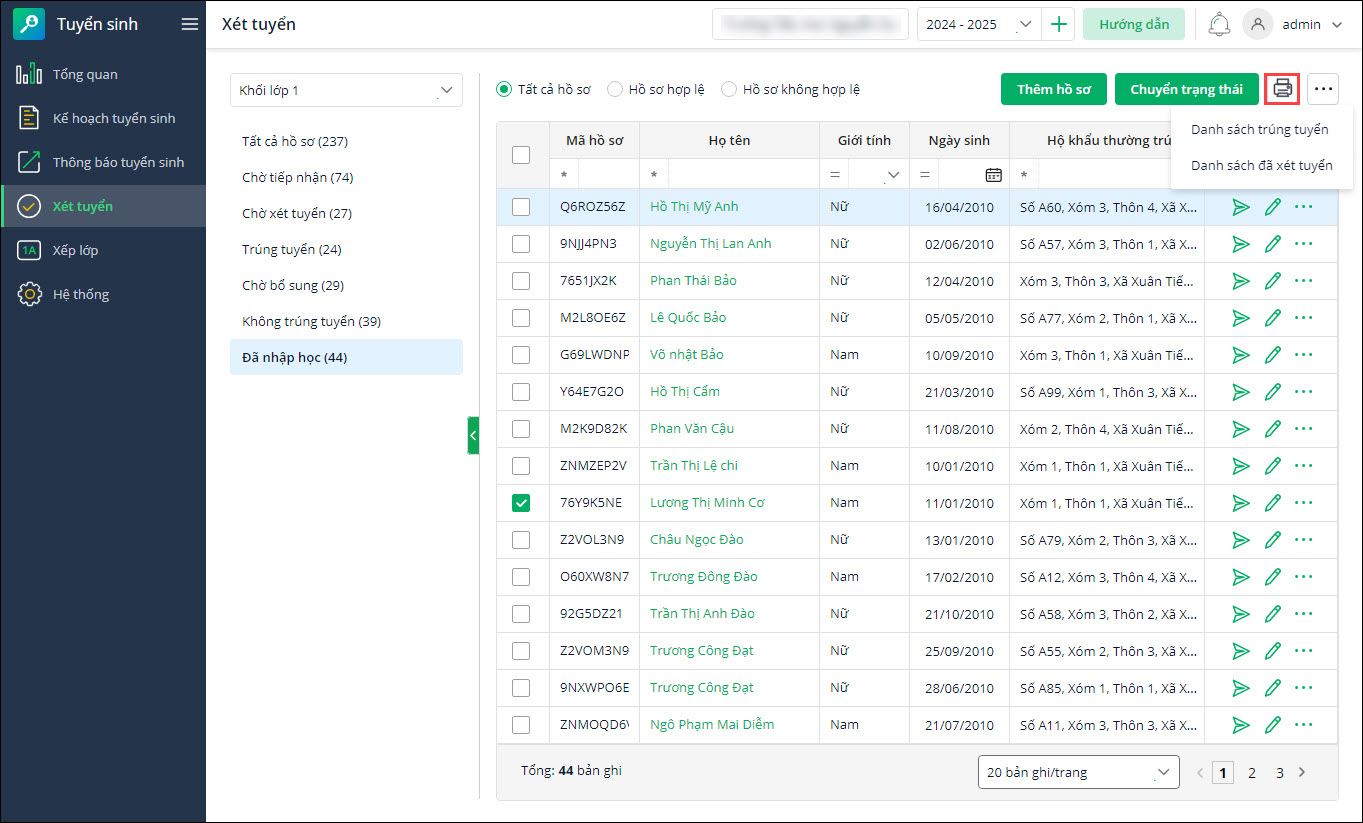
Task: Uncheck the checkbox for Lương Thị Minh Cơ
Action: [521, 503]
